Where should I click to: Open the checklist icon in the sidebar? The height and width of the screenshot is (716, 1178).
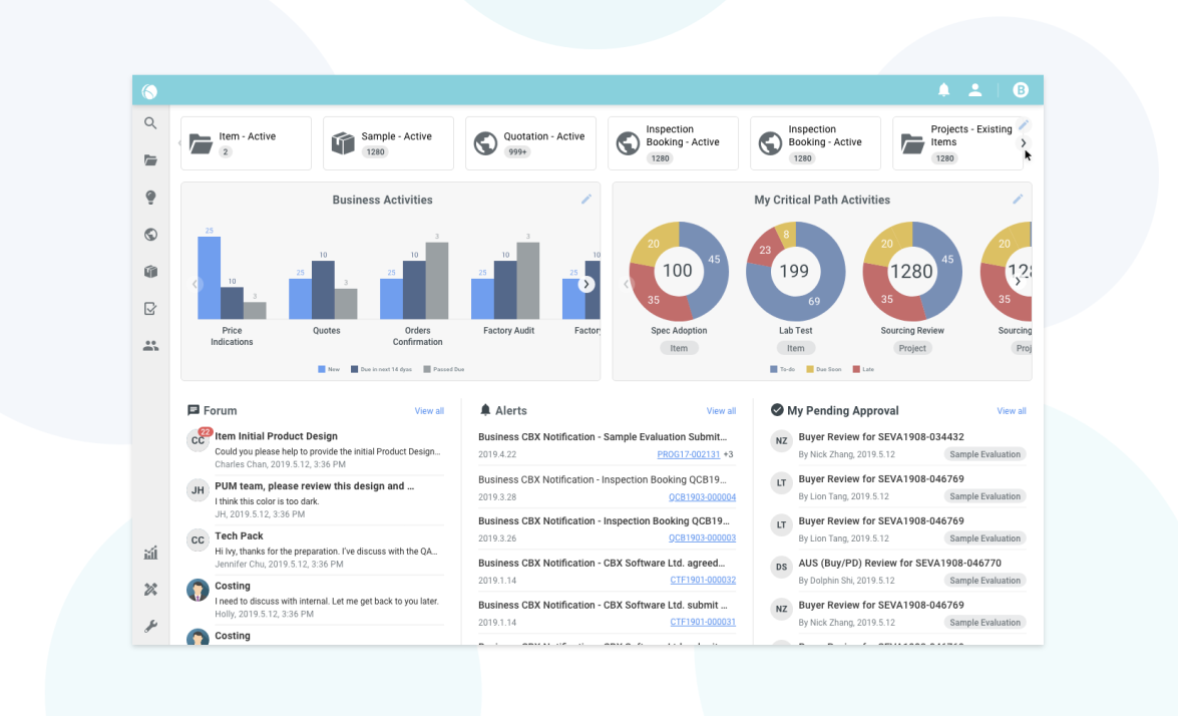(150, 309)
